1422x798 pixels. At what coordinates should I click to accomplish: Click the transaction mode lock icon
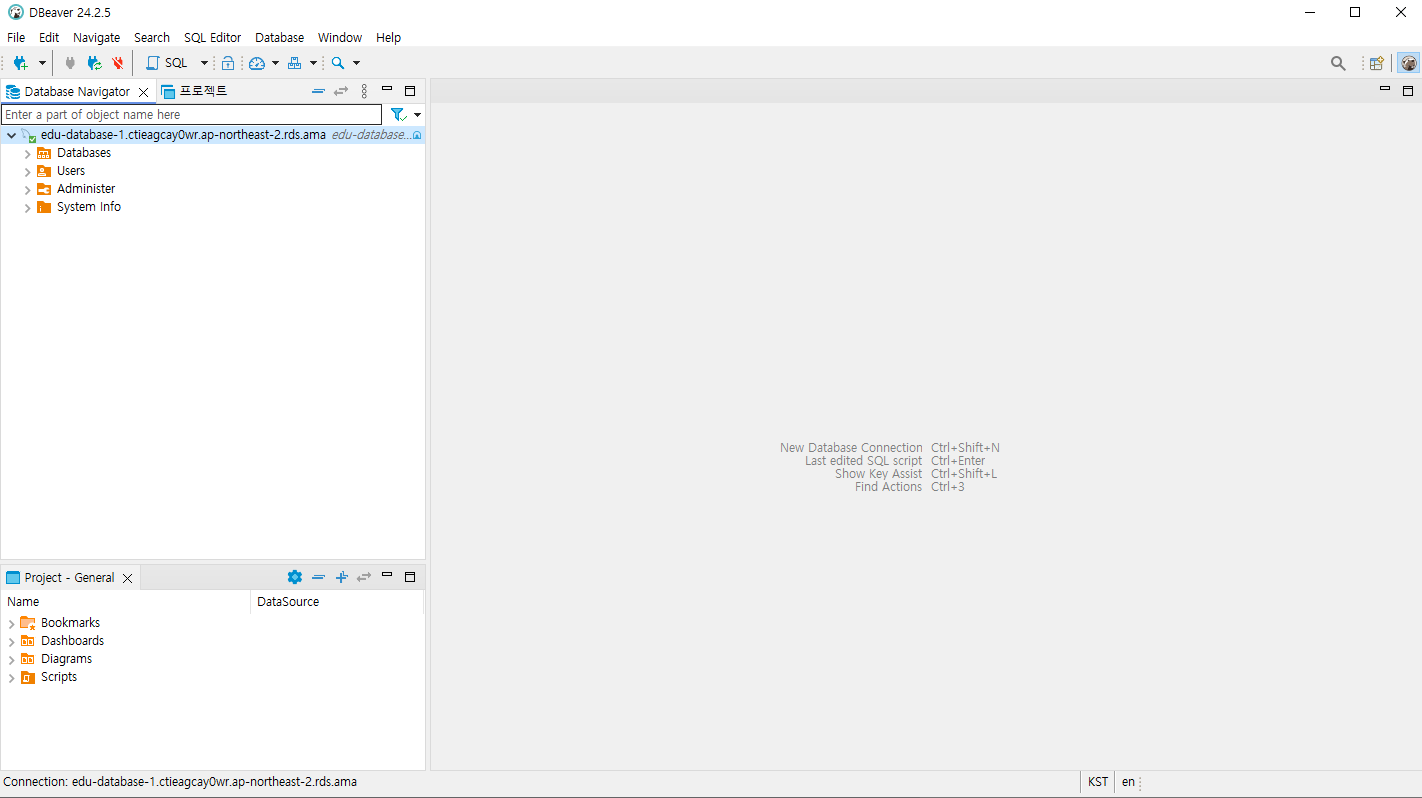pyautogui.click(x=228, y=63)
